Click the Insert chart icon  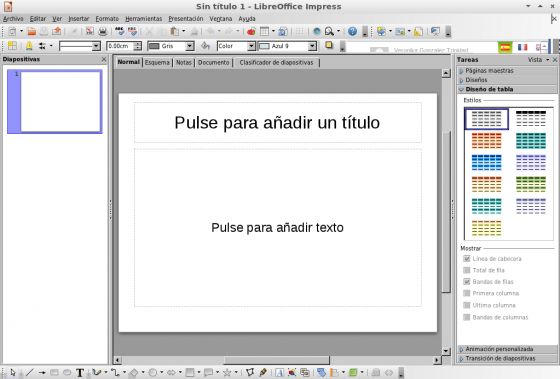point(251,32)
